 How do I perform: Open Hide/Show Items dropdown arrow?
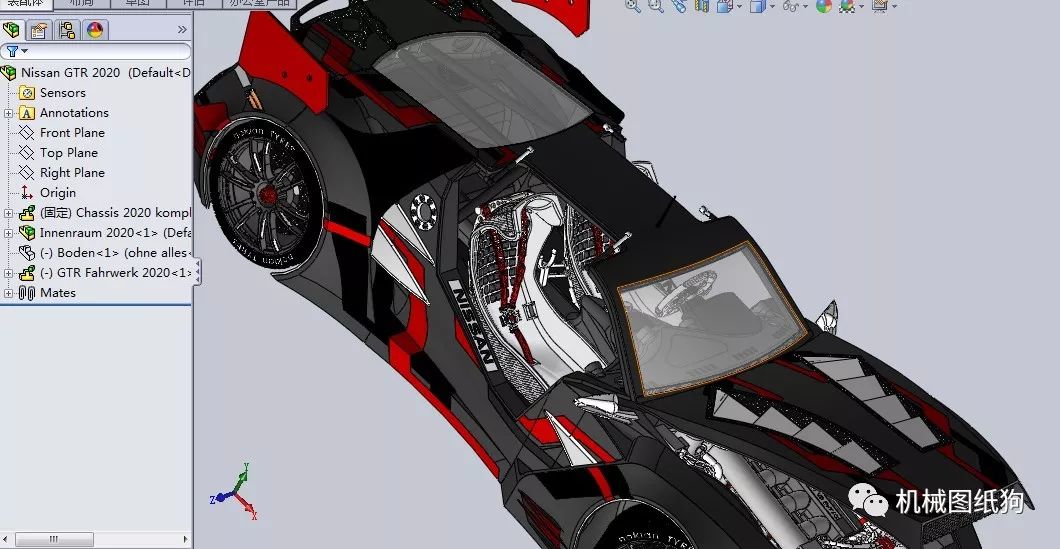(805, 7)
